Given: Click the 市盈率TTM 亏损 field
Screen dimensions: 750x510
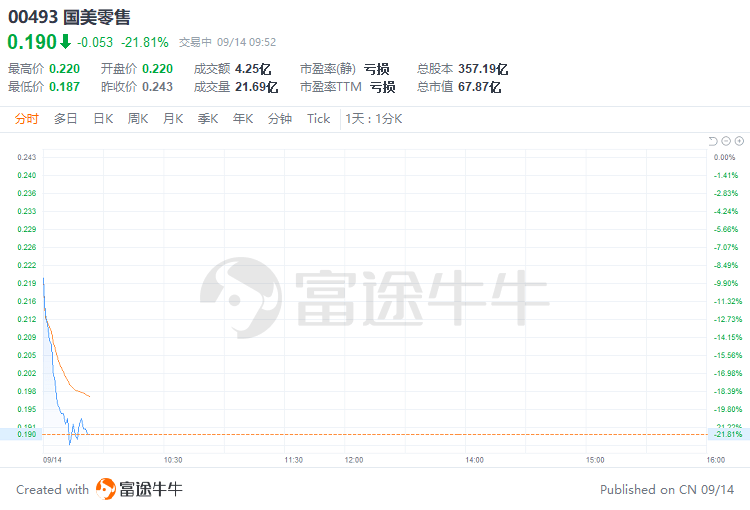Looking at the screenshot, I should point(348,87).
